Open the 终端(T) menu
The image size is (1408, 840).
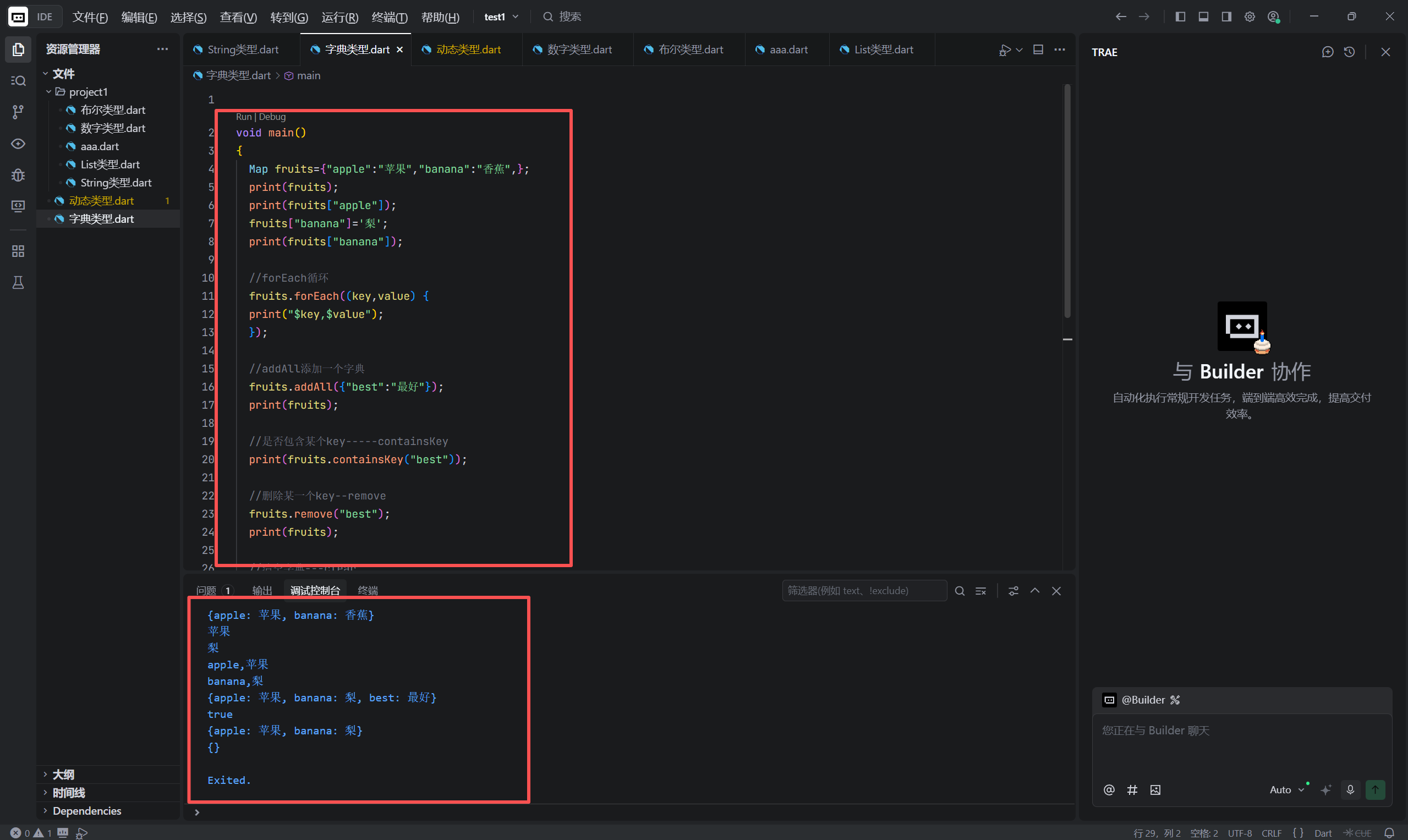389,17
